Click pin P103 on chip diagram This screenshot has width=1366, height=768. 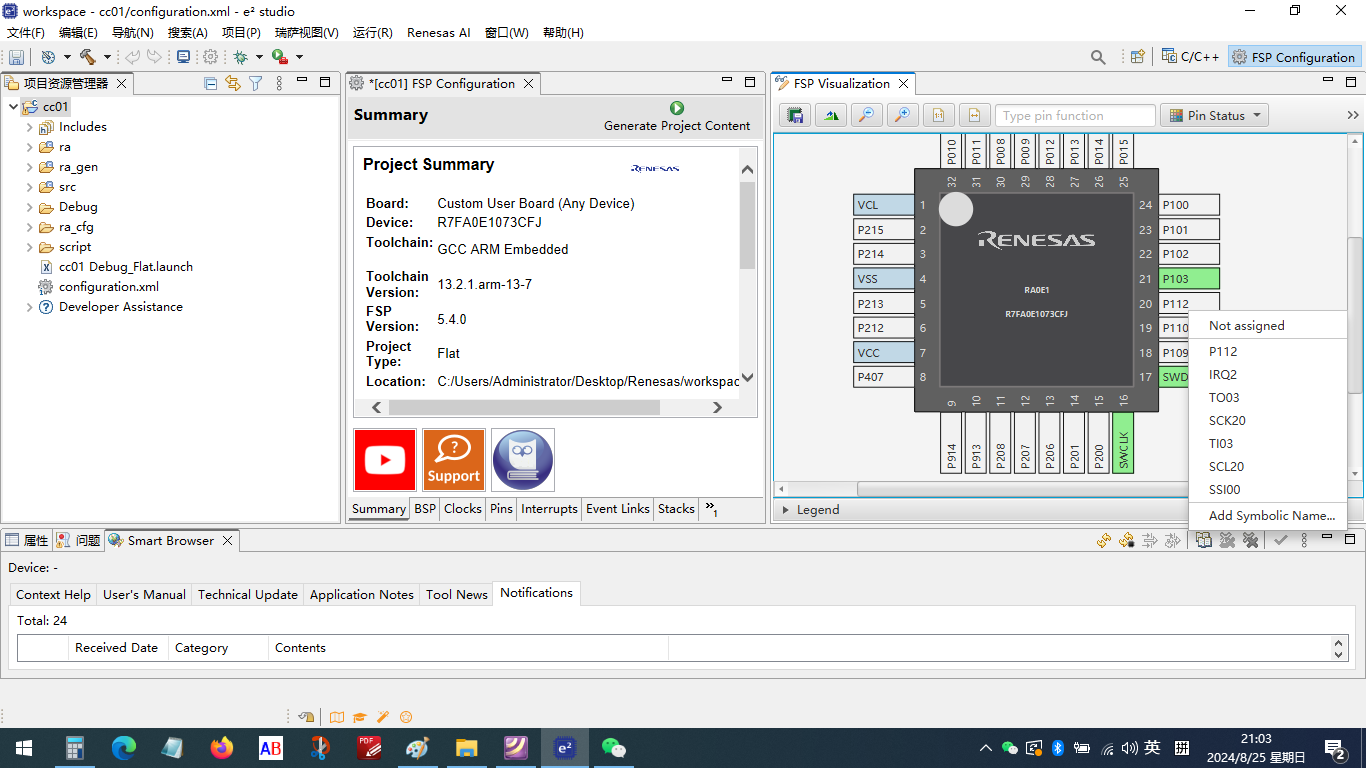(x=1189, y=279)
